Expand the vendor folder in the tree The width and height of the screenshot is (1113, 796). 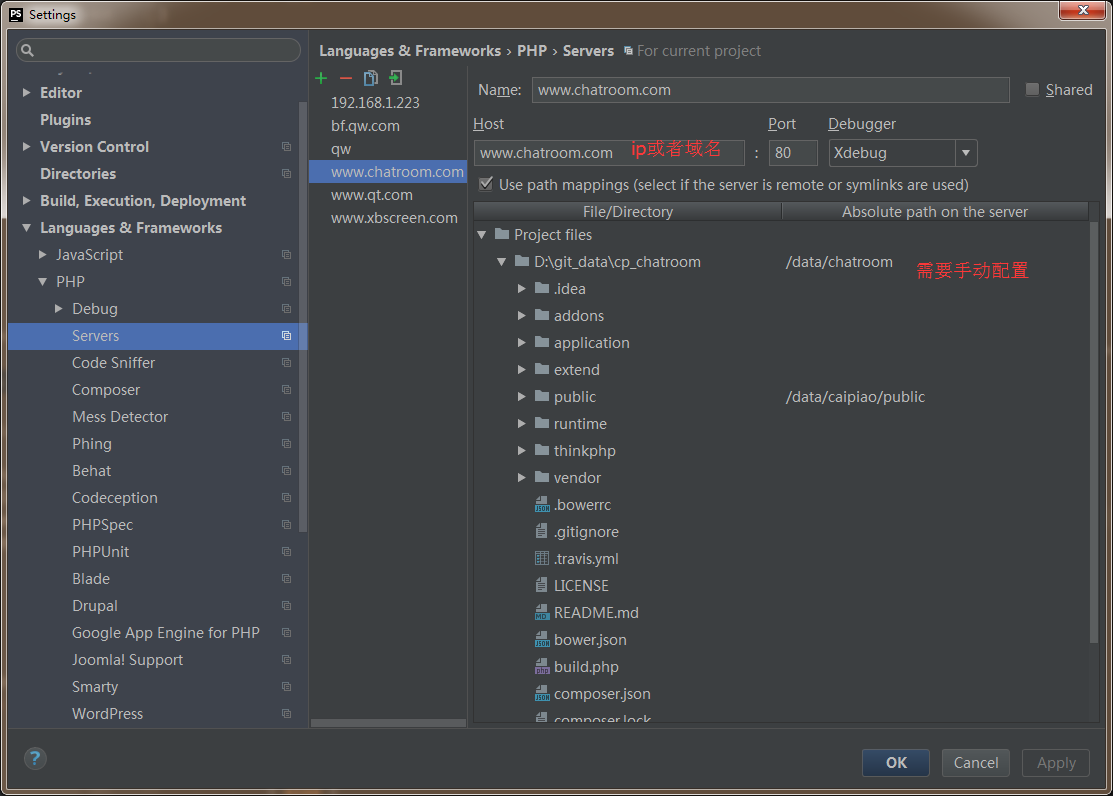point(521,477)
